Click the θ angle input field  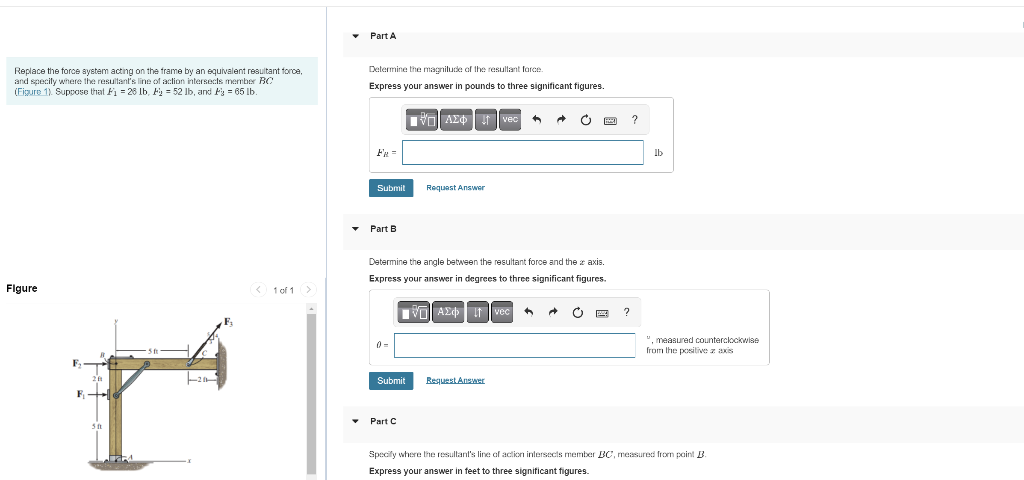point(515,345)
